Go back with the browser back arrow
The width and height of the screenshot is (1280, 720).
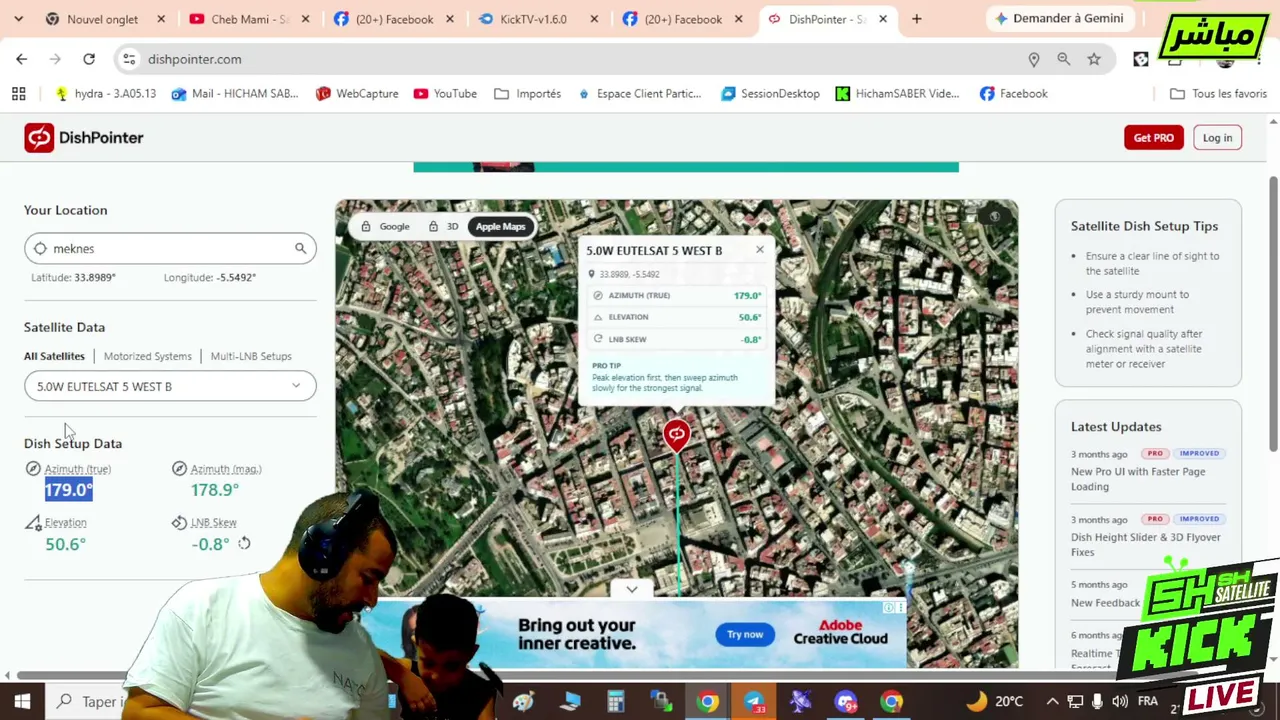tap(22, 59)
